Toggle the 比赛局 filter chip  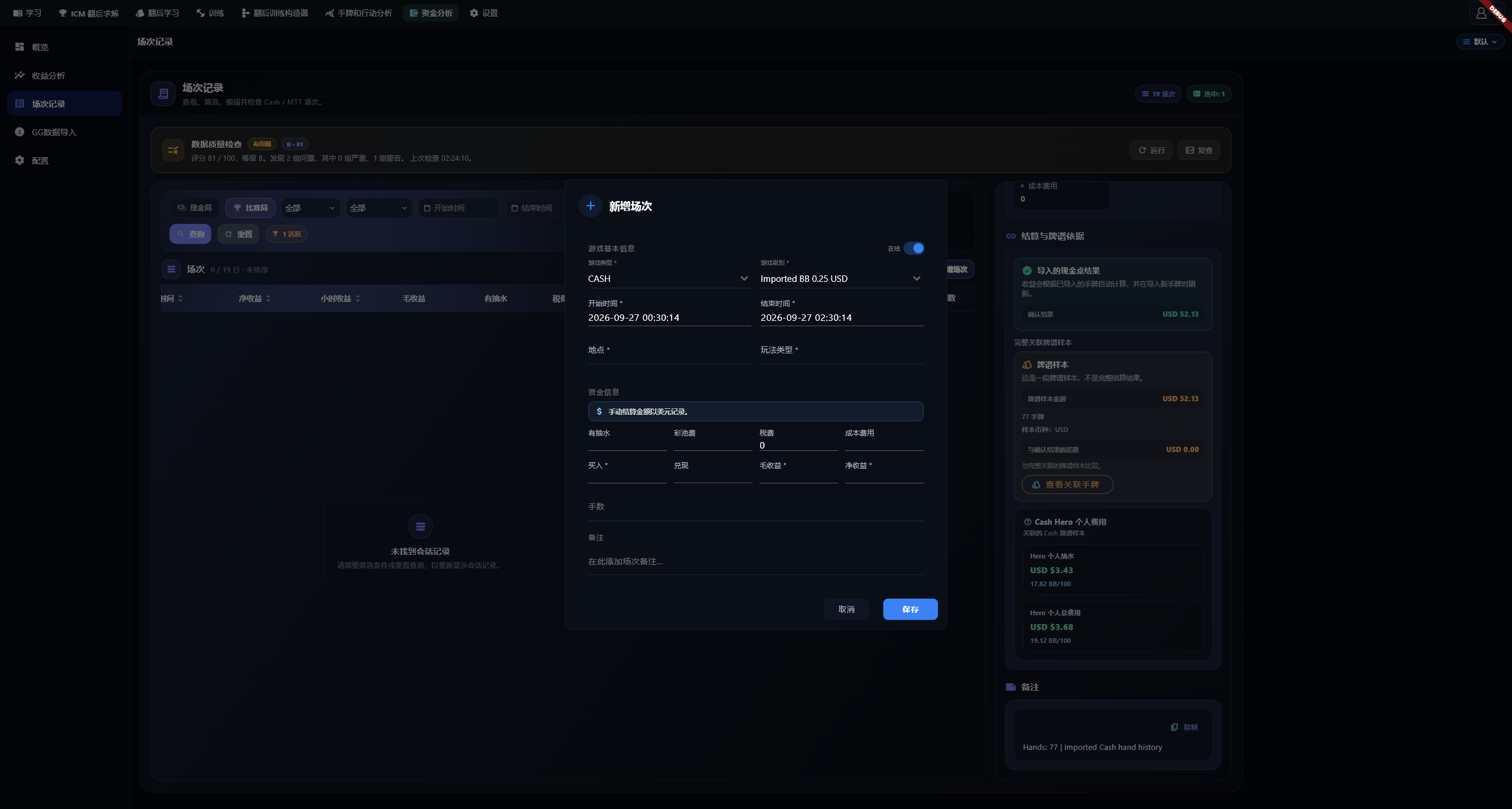(250, 208)
